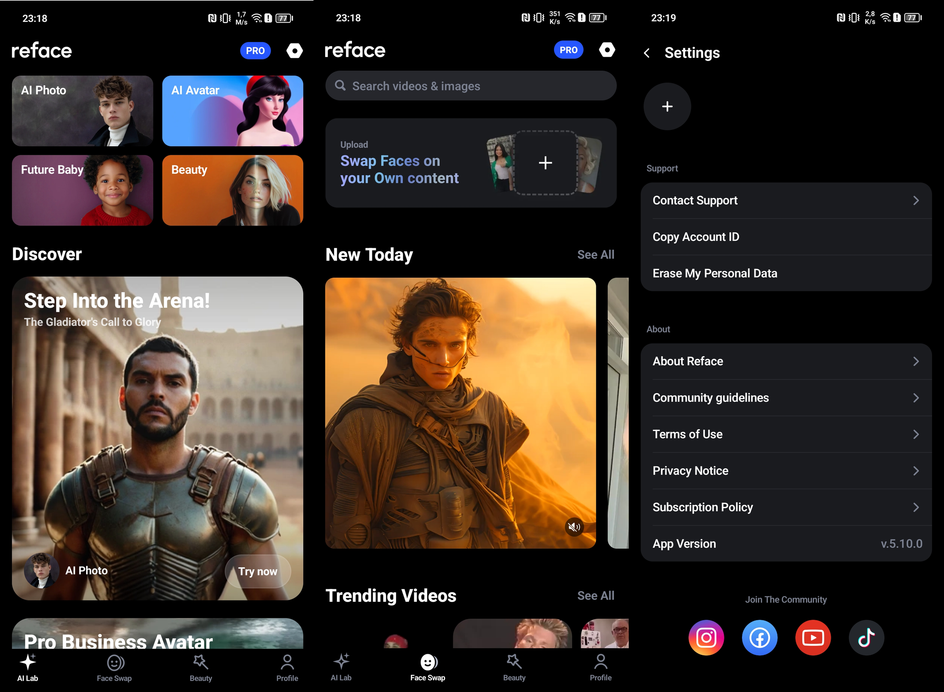944x692 pixels.
Task: Tap AI Photo avatar on gladiator banner
Action: [42, 570]
